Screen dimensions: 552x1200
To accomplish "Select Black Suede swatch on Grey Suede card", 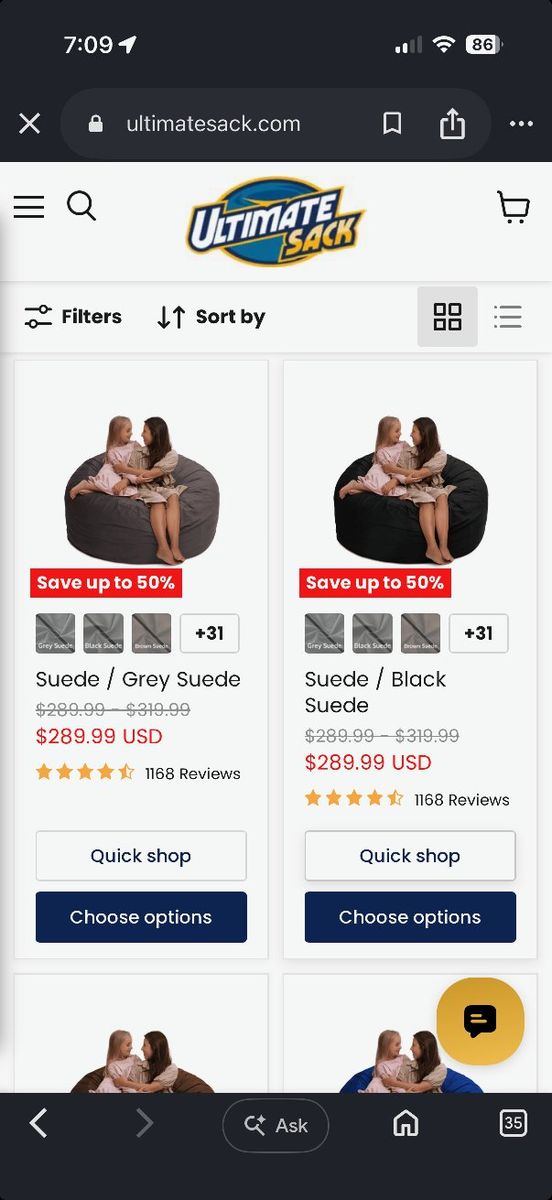I will click(x=104, y=633).
